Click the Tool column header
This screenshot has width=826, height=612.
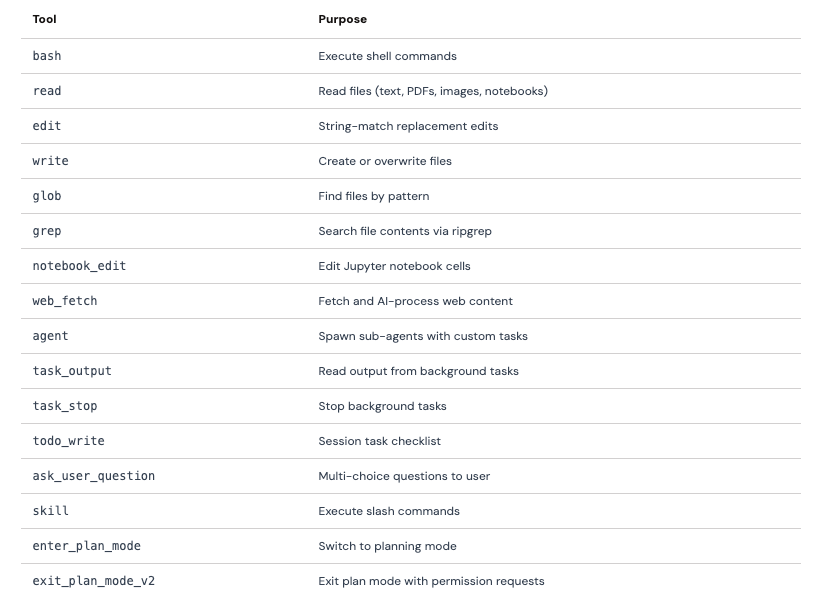coord(44,19)
